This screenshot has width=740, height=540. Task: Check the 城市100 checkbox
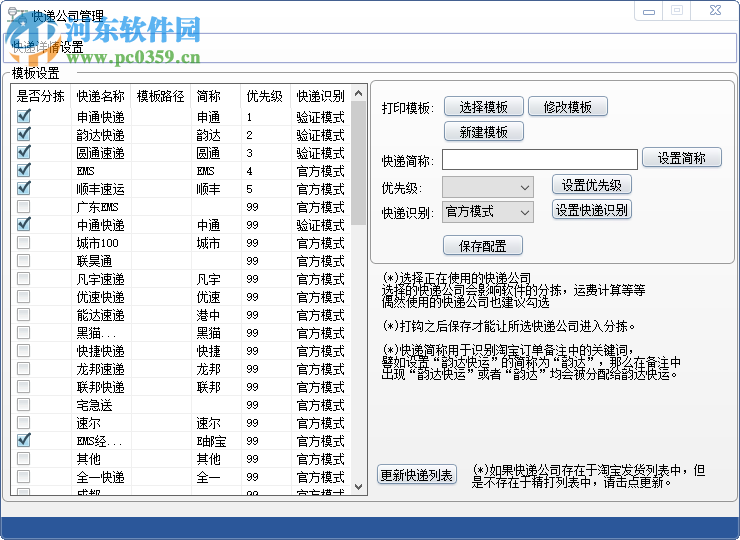(x=24, y=242)
